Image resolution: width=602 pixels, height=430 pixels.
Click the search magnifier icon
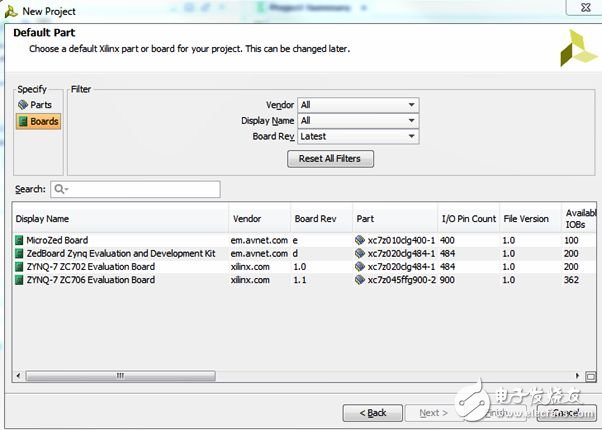tap(61, 189)
